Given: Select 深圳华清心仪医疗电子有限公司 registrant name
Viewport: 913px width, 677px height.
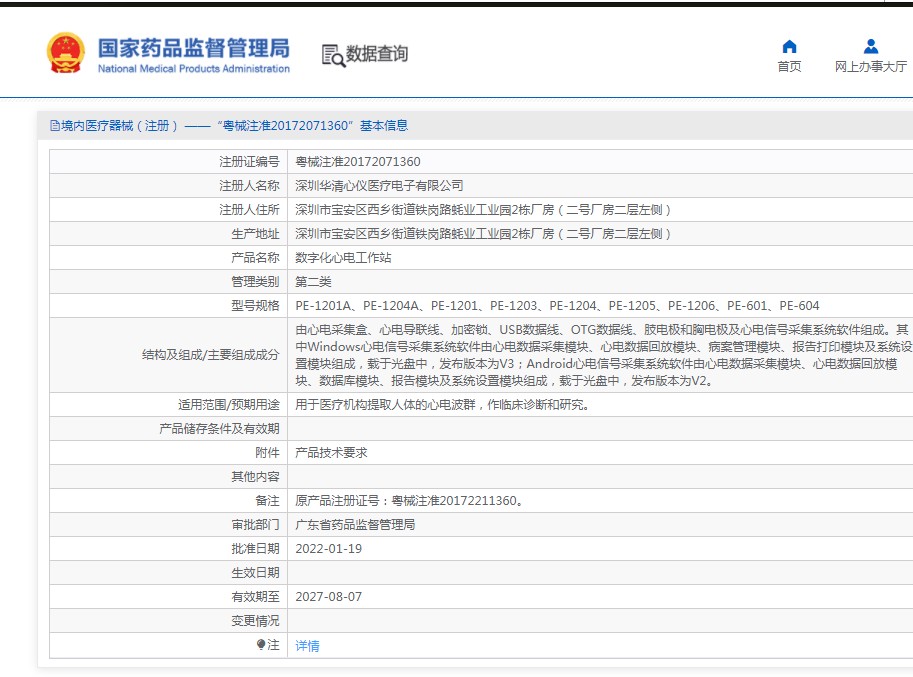Looking at the screenshot, I should pos(379,186).
